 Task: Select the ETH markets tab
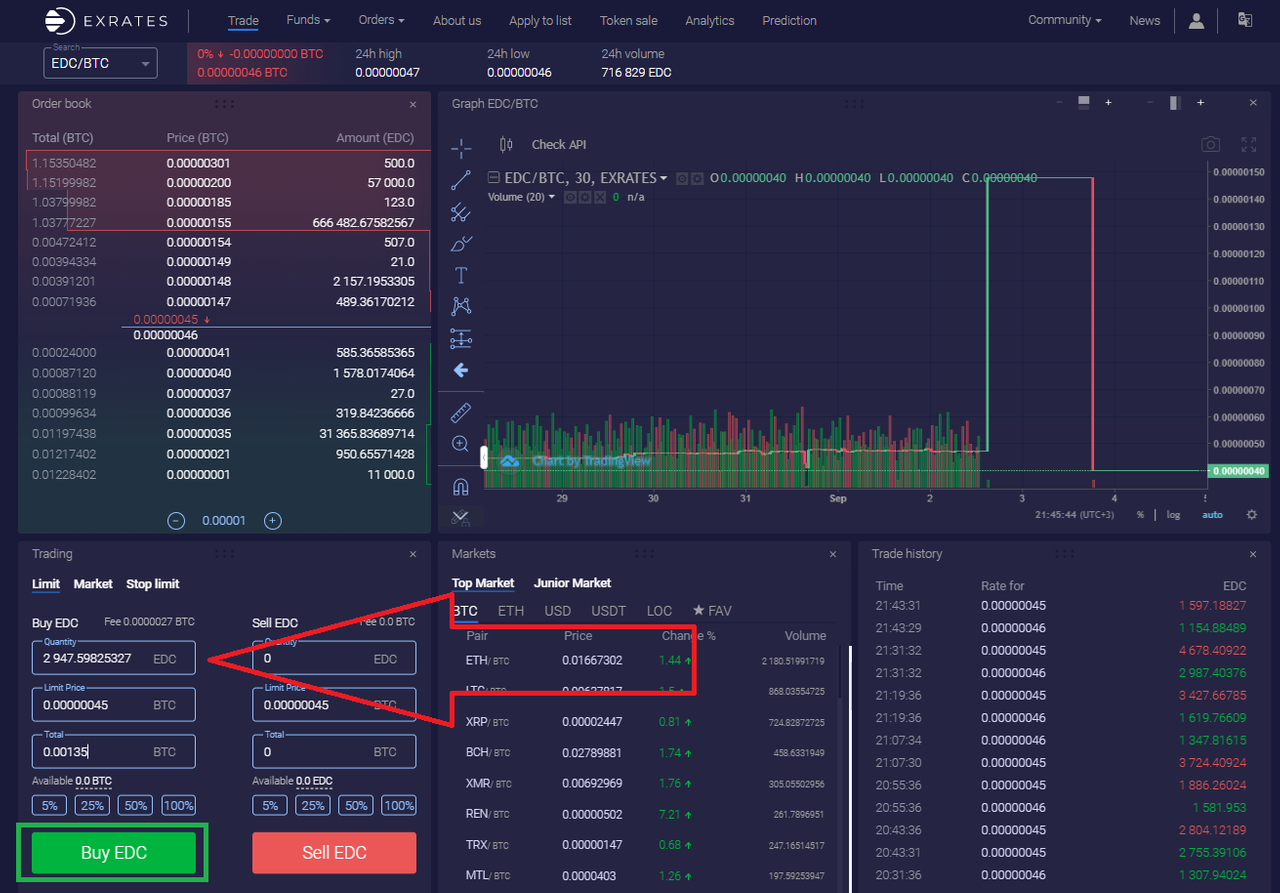(x=511, y=610)
